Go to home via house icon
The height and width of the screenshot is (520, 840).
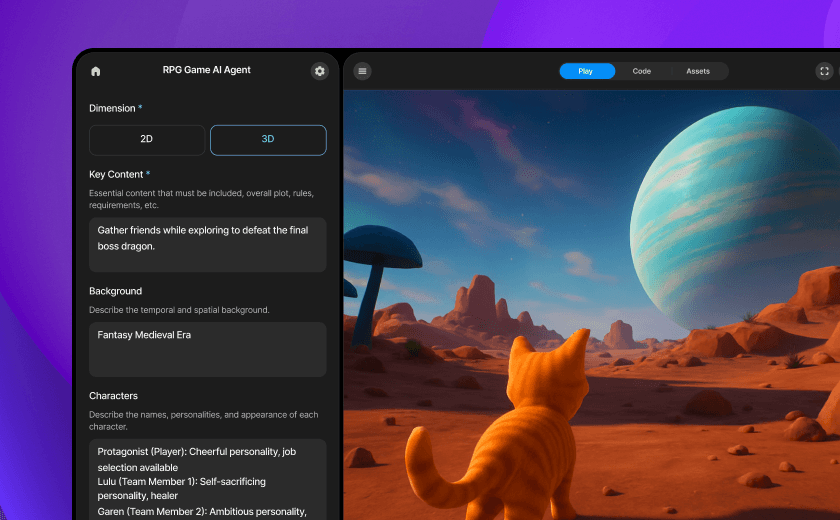coord(96,71)
